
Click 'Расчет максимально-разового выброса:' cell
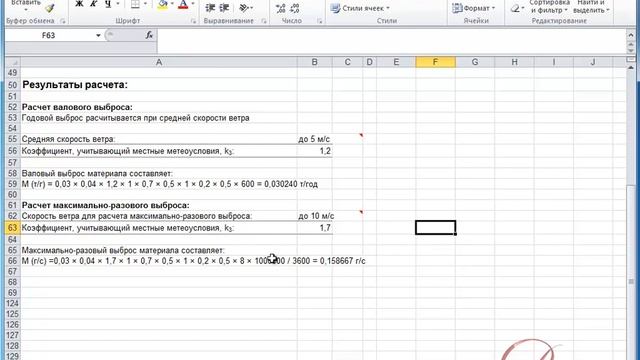pos(105,205)
